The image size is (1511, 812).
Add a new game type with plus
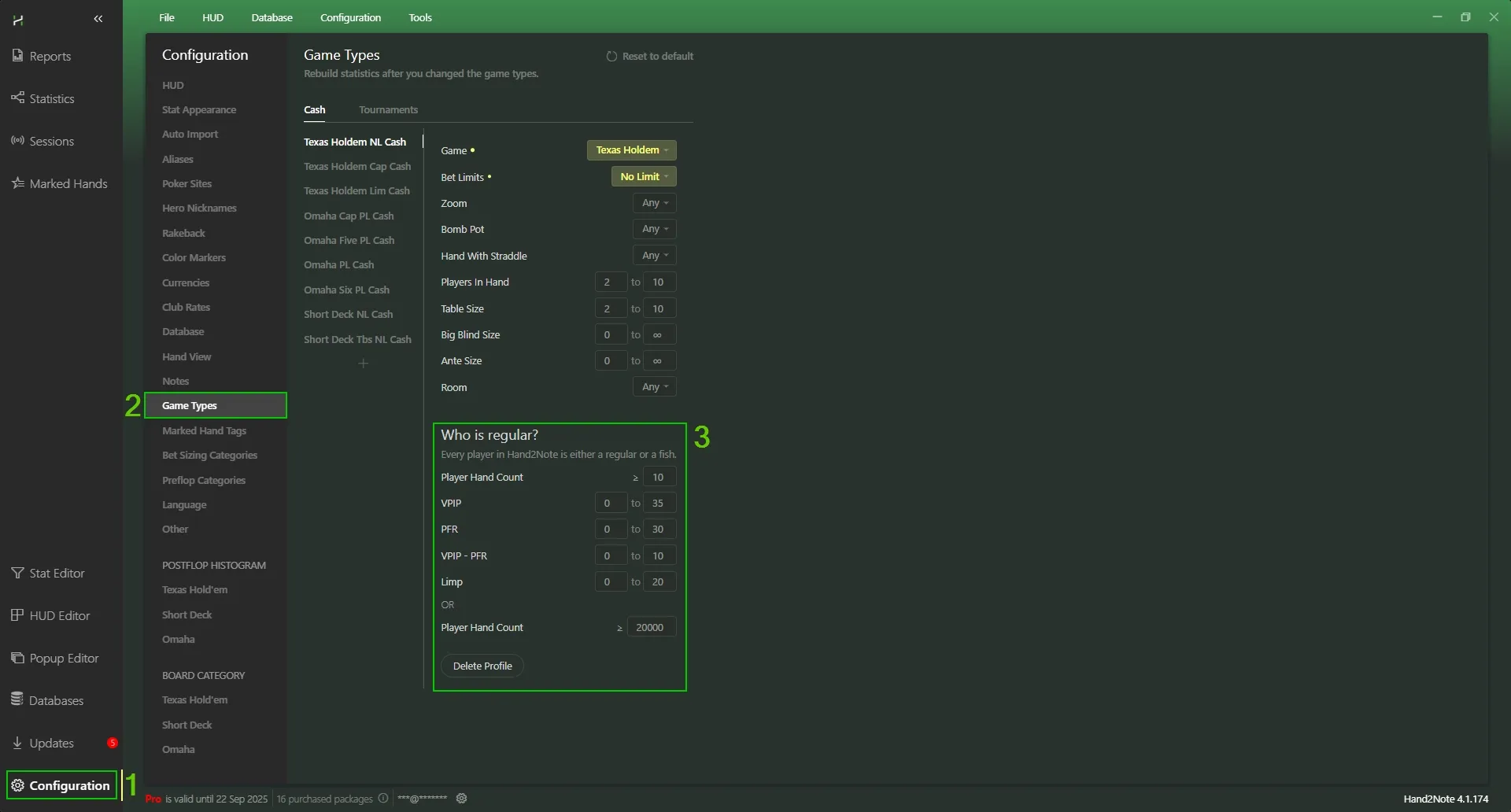click(x=363, y=364)
